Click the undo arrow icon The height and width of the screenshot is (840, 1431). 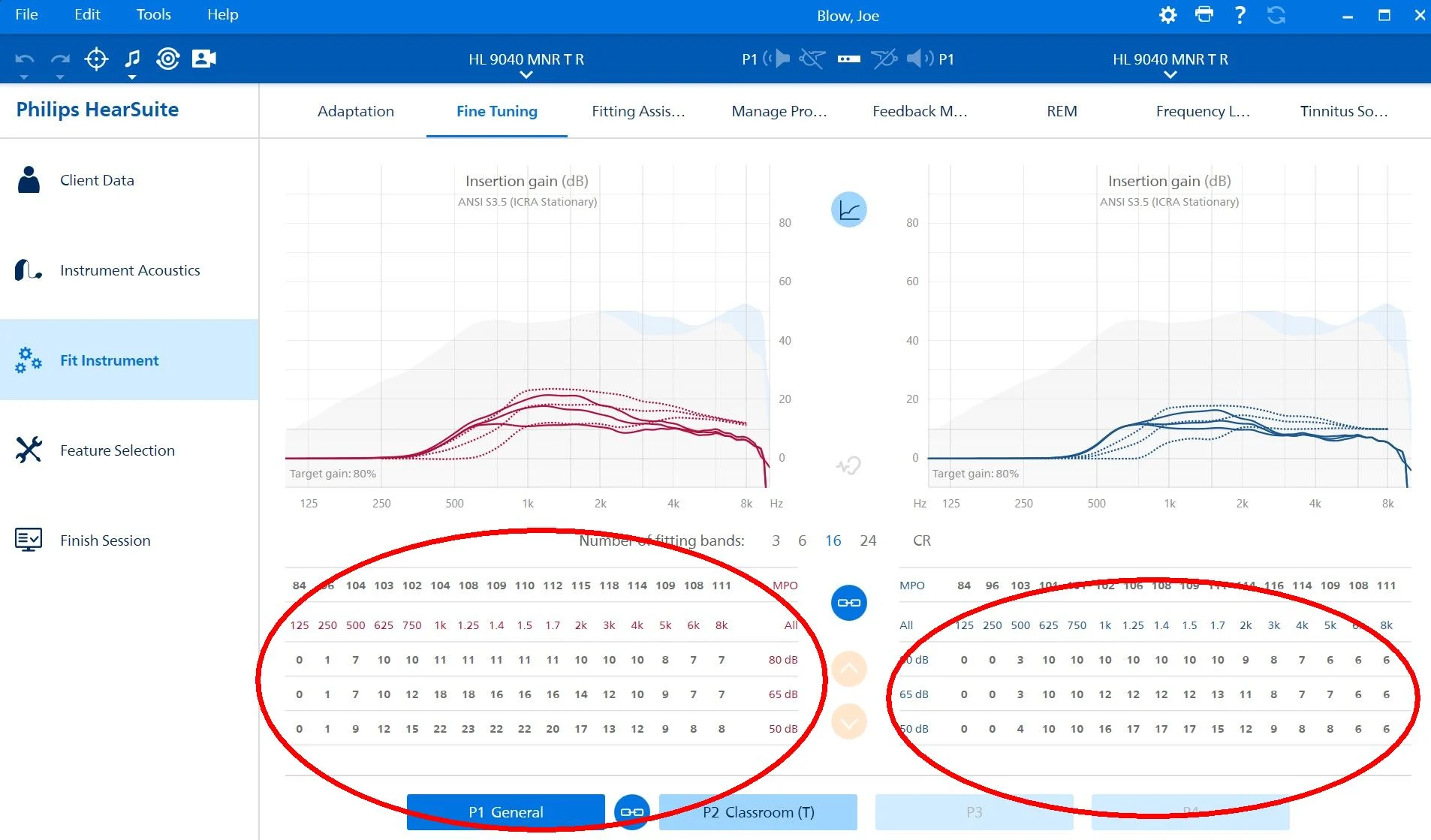(x=24, y=59)
